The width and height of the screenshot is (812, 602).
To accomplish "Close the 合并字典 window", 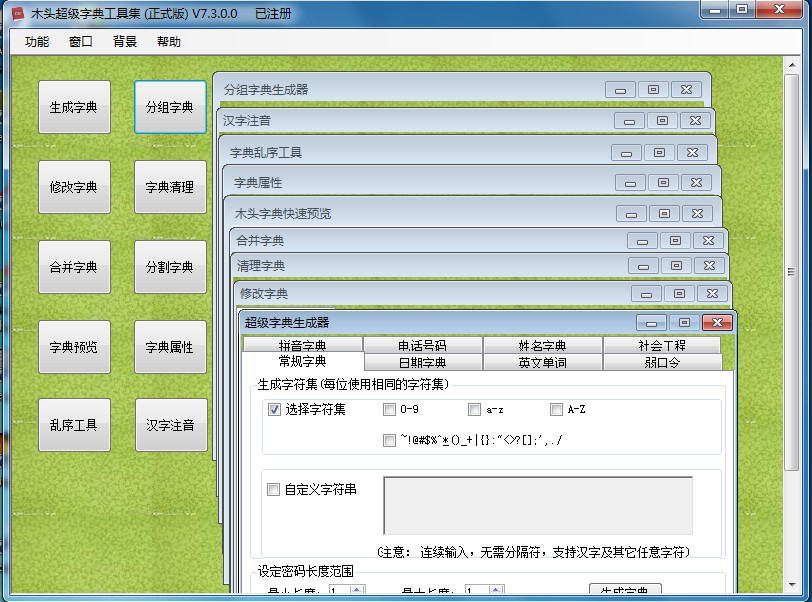I will coord(708,240).
